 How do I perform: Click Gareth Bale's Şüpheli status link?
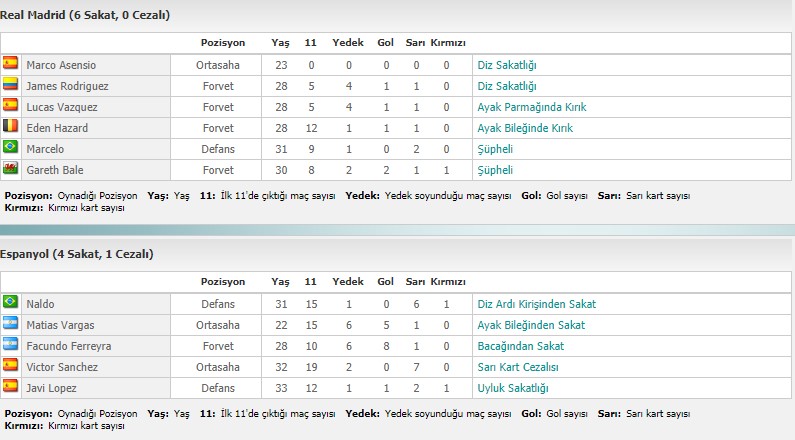[495, 170]
